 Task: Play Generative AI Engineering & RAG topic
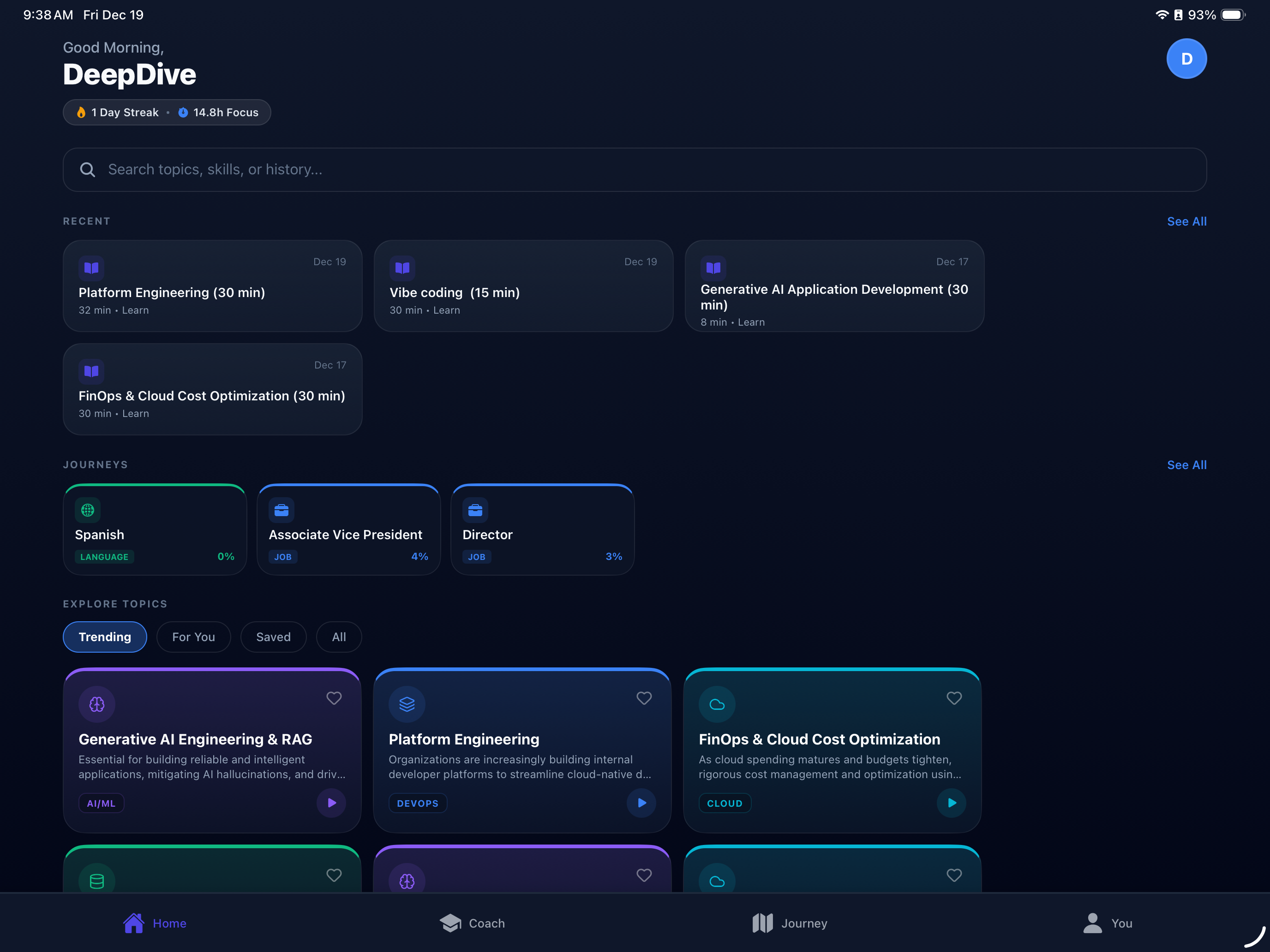(x=331, y=803)
